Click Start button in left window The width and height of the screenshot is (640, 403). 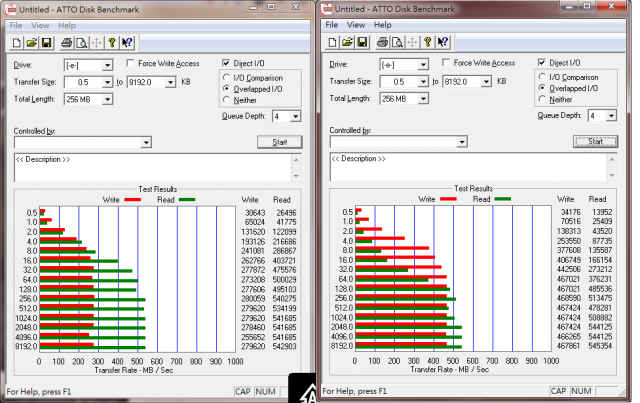click(x=280, y=142)
